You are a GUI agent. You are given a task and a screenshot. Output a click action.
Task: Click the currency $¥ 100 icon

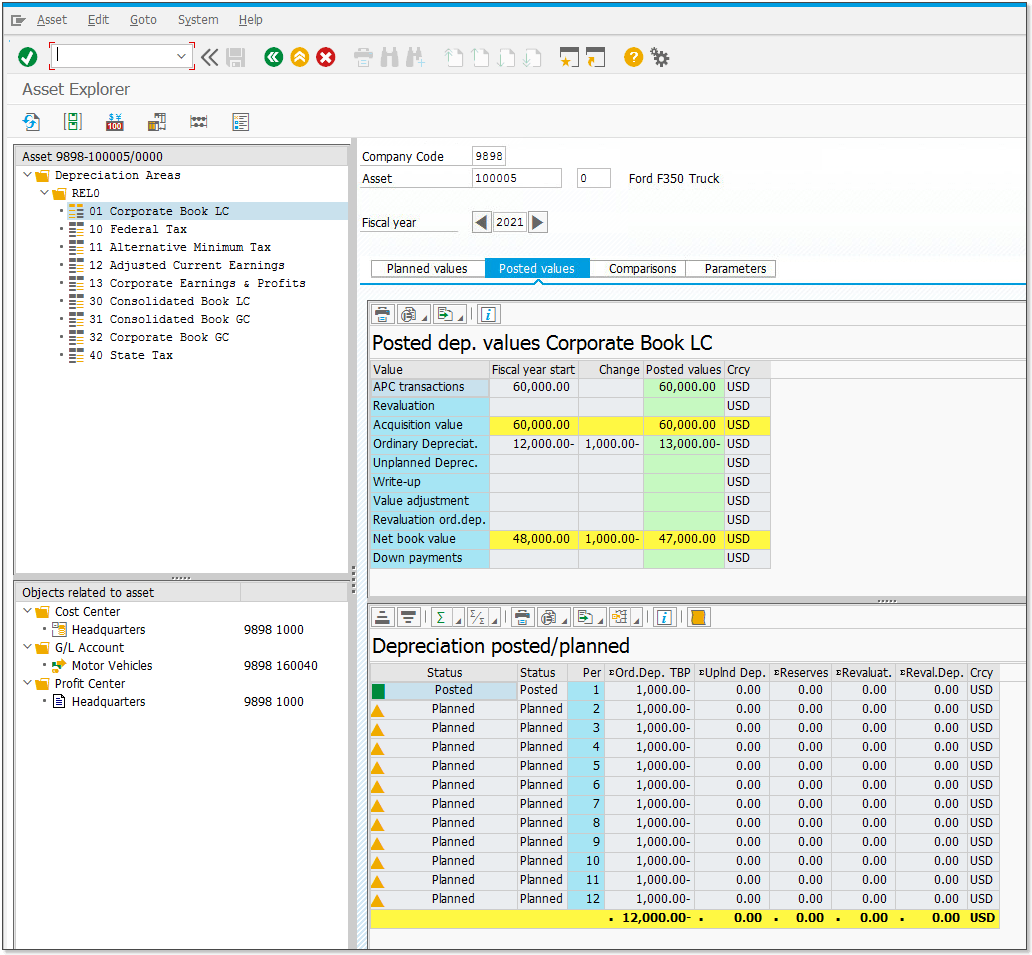point(115,122)
